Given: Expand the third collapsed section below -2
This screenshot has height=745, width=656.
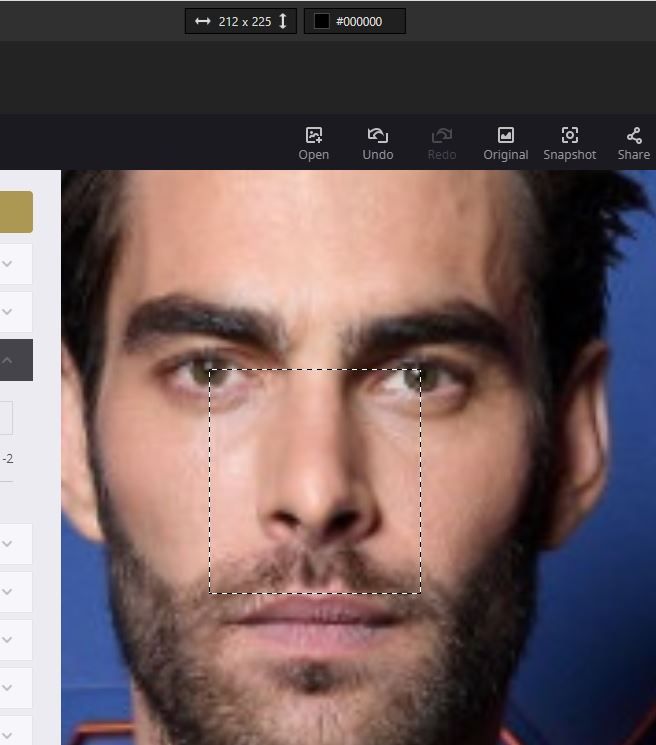Looking at the screenshot, I should tap(8, 640).
